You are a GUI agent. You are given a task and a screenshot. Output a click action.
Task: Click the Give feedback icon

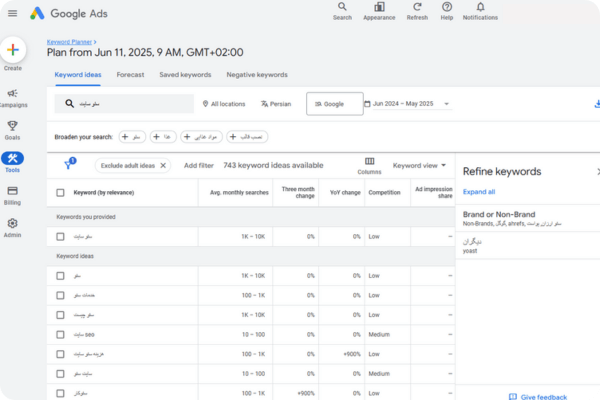point(513,397)
